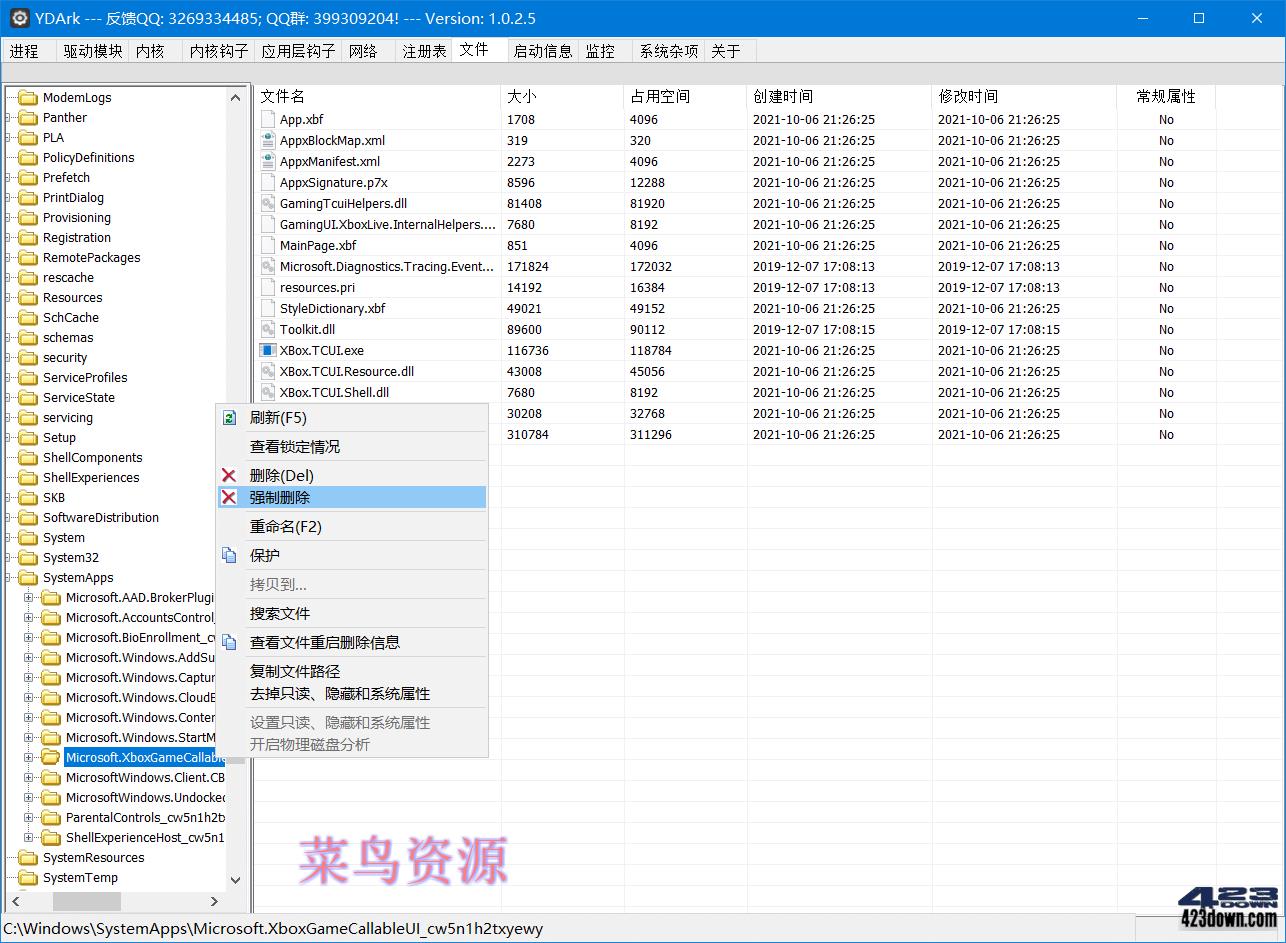The height and width of the screenshot is (943, 1286).
Task: Click the YDArk application icon in title bar
Action: point(20,18)
